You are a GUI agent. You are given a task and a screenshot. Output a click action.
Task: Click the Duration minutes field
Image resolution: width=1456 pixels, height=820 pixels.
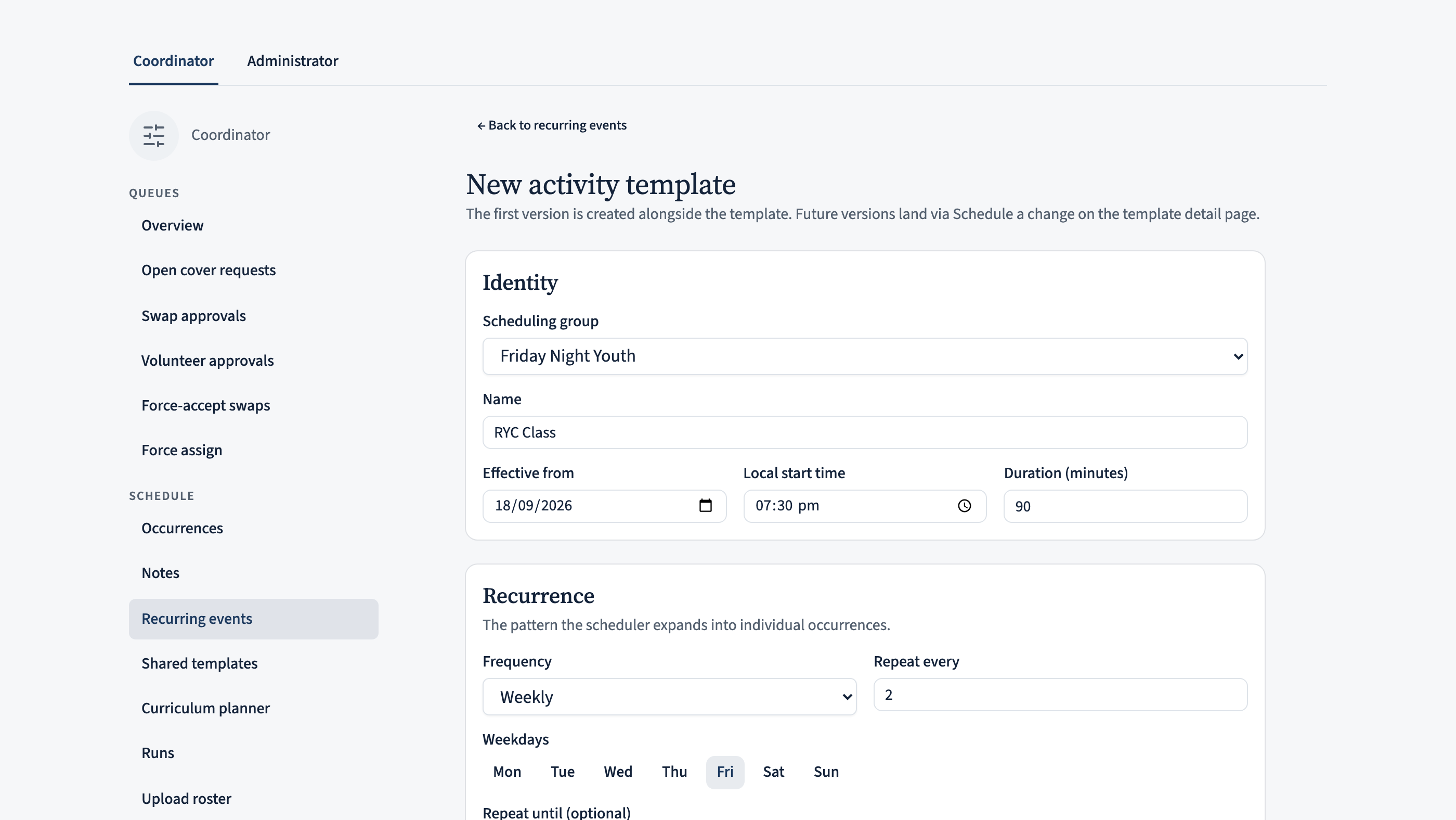pos(1125,506)
